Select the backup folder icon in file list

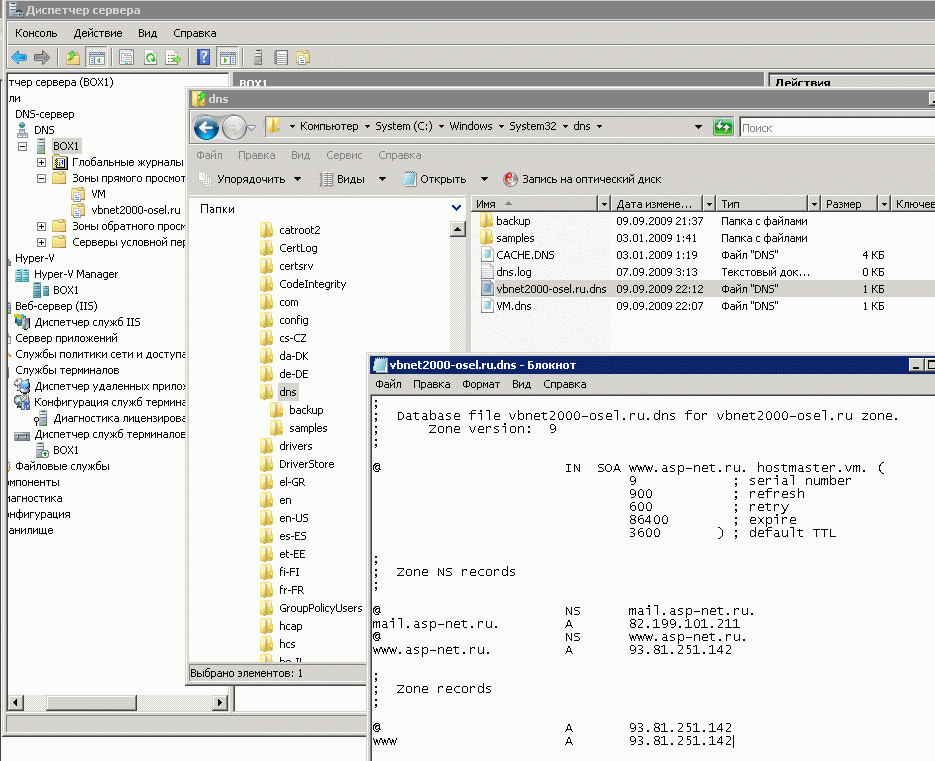coord(487,221)
